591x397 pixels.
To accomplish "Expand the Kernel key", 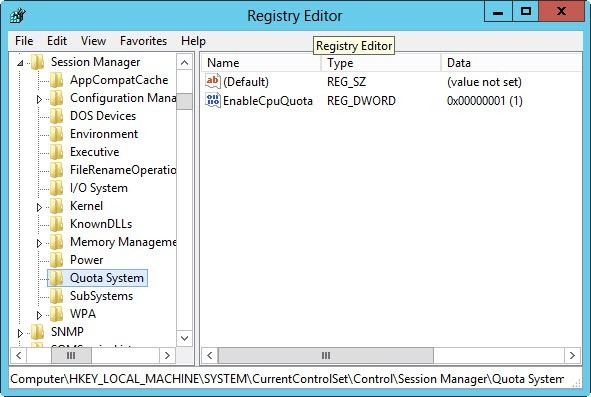I will coord(39,207).
